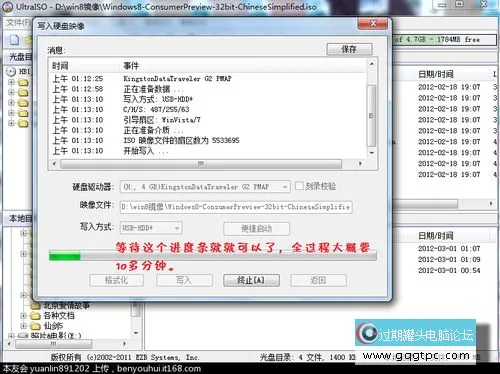This screenshot has width=500, height=374.
Task: Select the 仙剑5 folder in local tree
Action: [53, 326]
